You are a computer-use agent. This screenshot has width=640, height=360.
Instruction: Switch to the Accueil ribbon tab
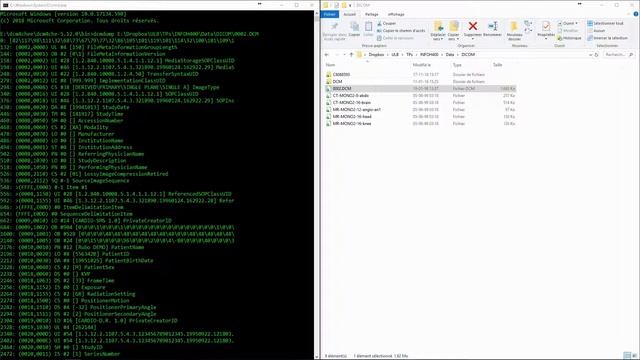[349, 14]
